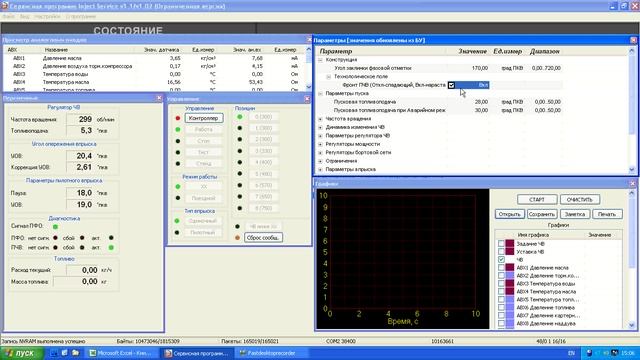Click the Открыть button in graphs panel
This screenshot has width=640, height=360.
[510, 214]
